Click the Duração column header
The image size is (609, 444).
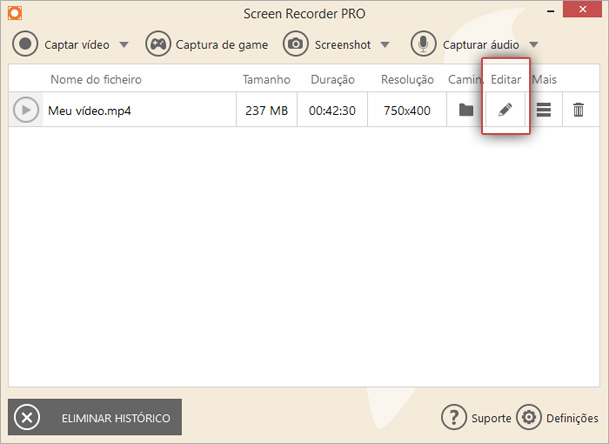point(332,80)
